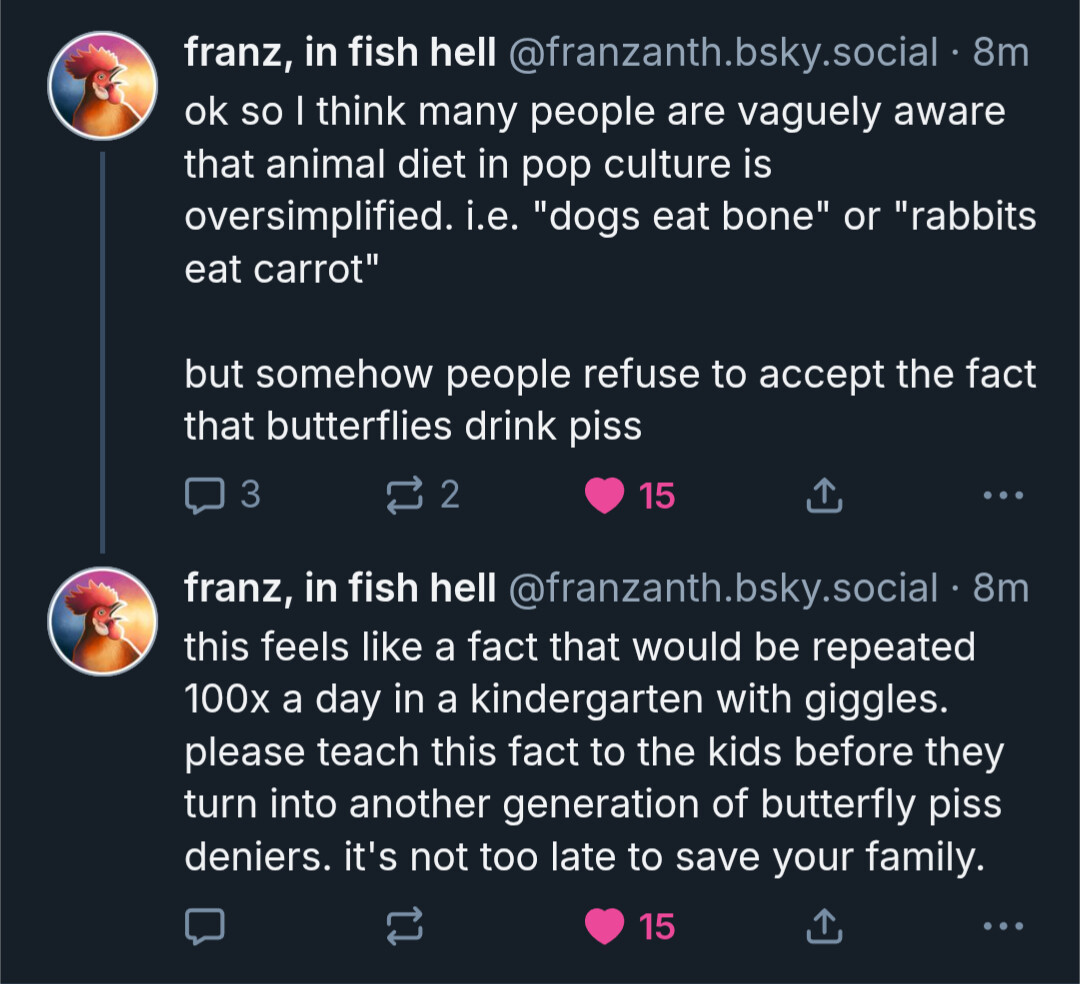
Task: Open rooster avatar on the second post
Action: [x=103, y=623]
